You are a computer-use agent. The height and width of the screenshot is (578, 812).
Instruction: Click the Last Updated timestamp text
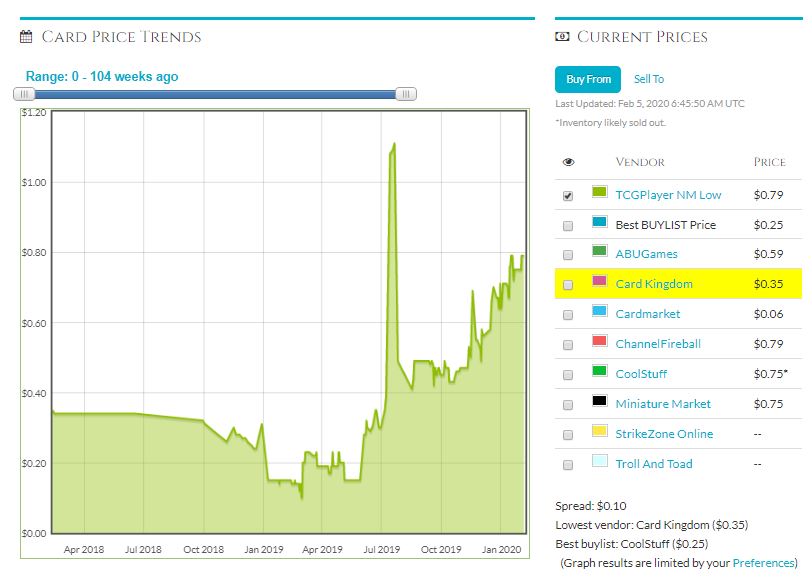[x=649, y=104]
